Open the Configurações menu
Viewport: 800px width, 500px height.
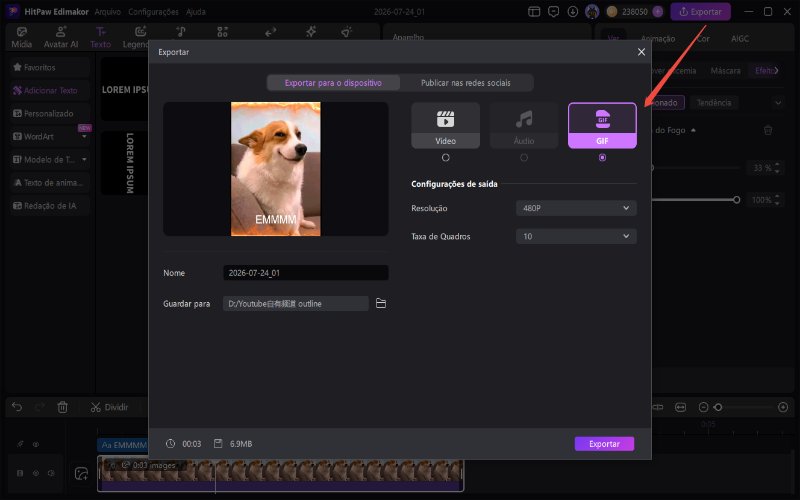click(153, 11)
